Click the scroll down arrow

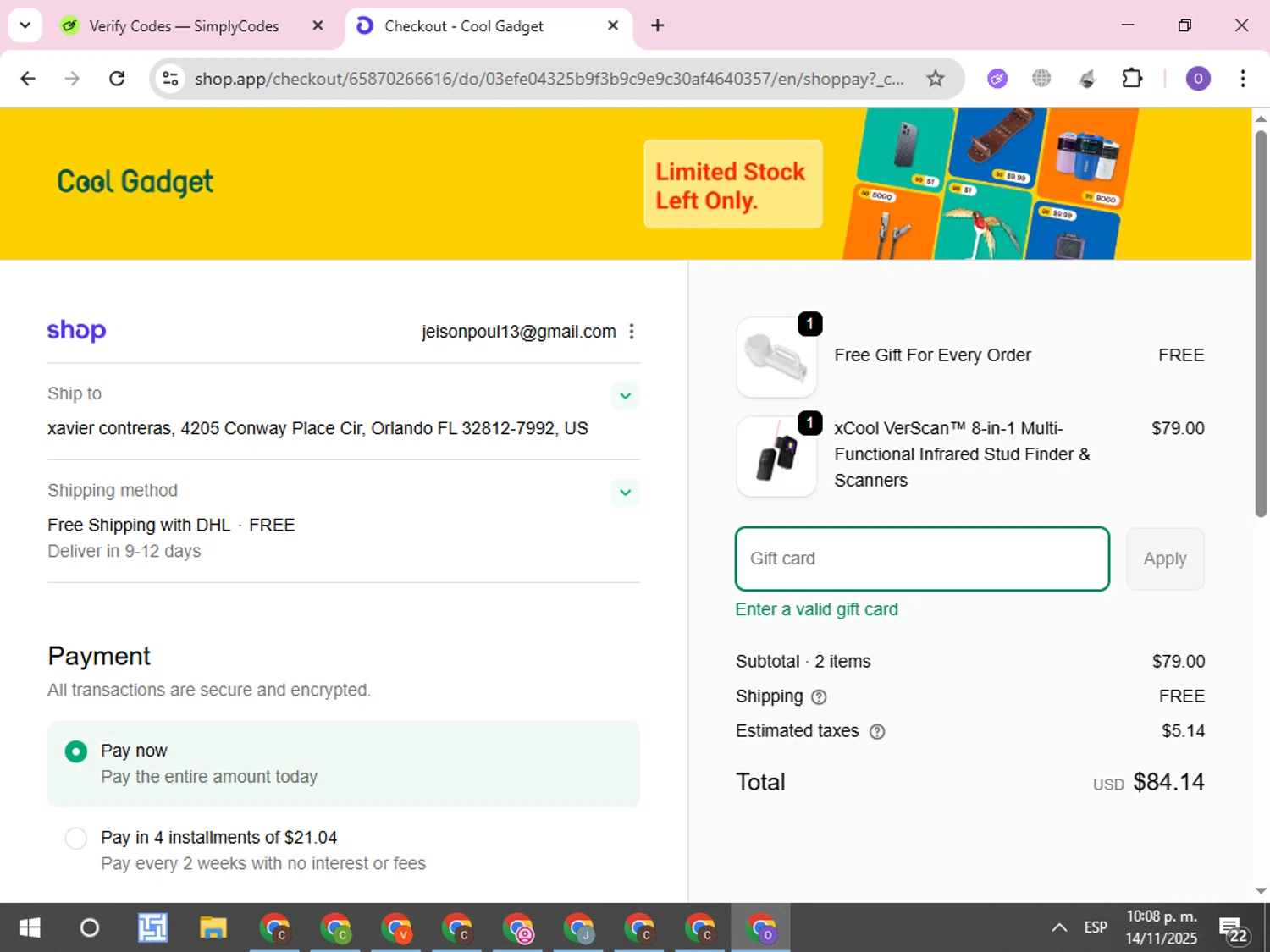click(x=1261, y=890)
